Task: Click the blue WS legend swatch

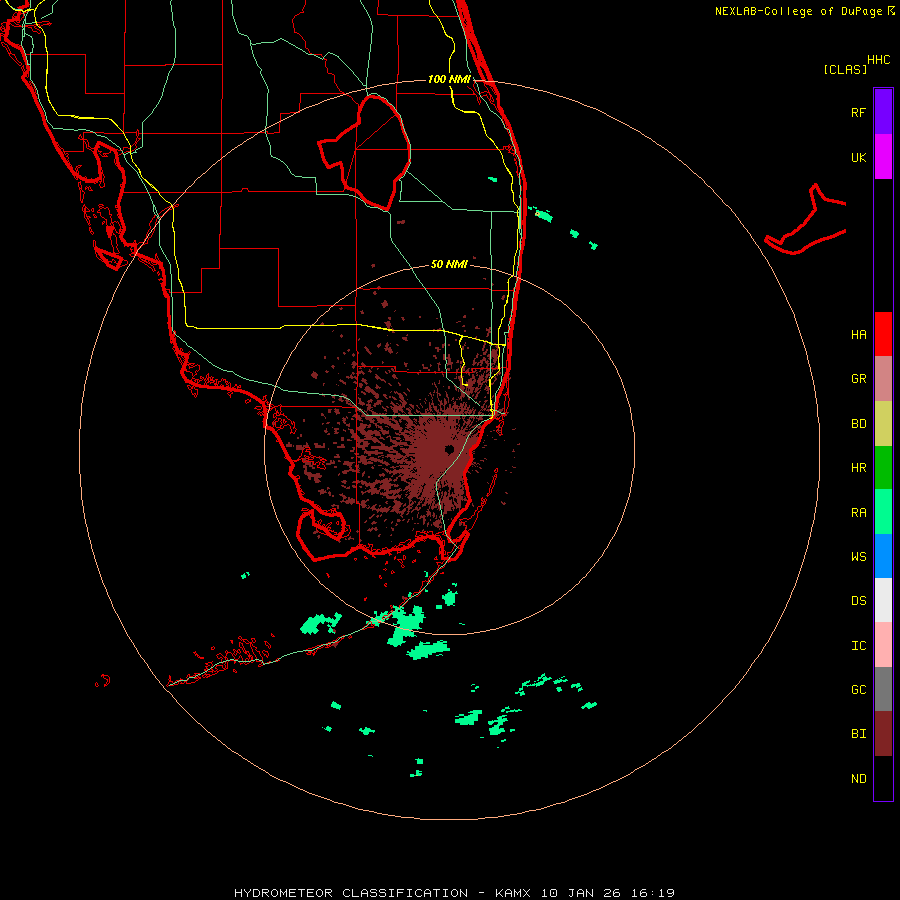Action: pos(883,556)
